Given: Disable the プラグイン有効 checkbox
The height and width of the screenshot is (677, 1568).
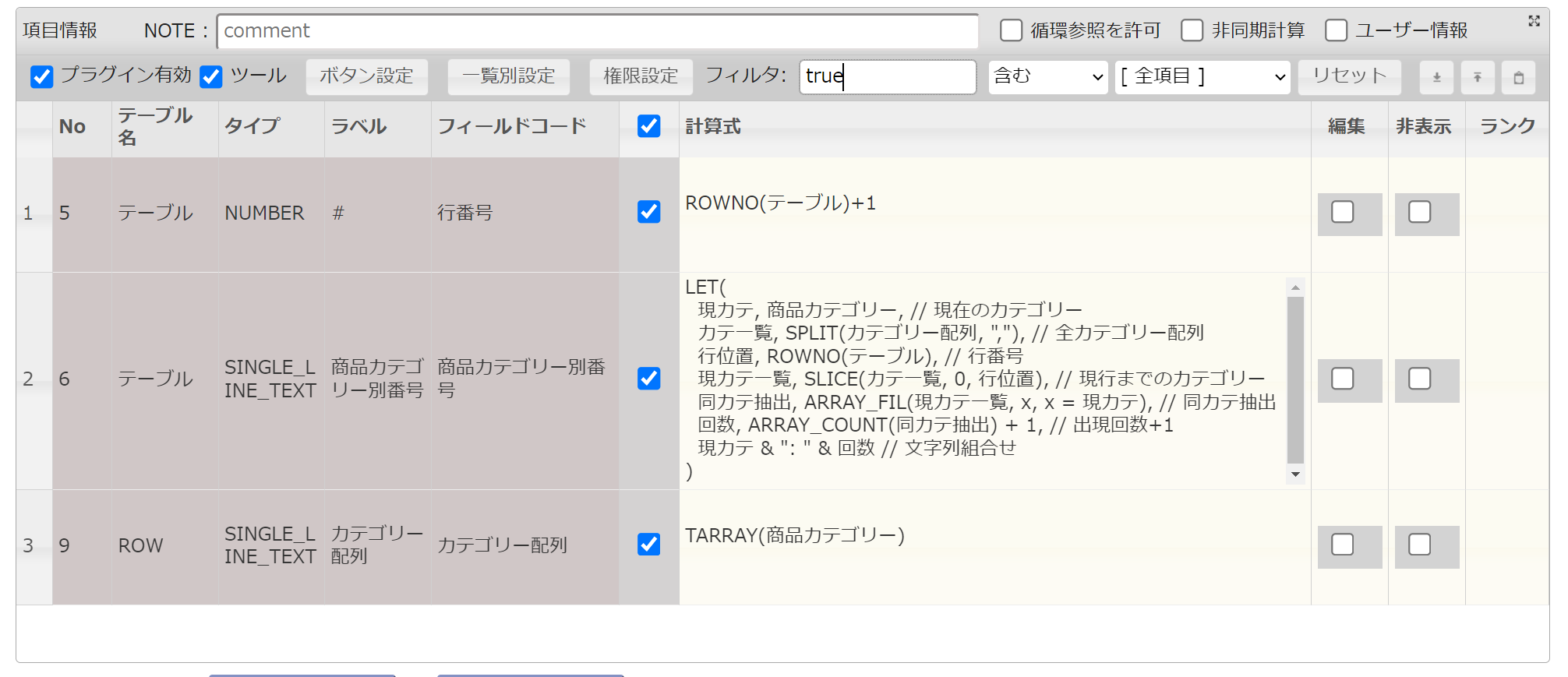Looking at the screenshot, I should pyautogui.click(x=41, y=76).
